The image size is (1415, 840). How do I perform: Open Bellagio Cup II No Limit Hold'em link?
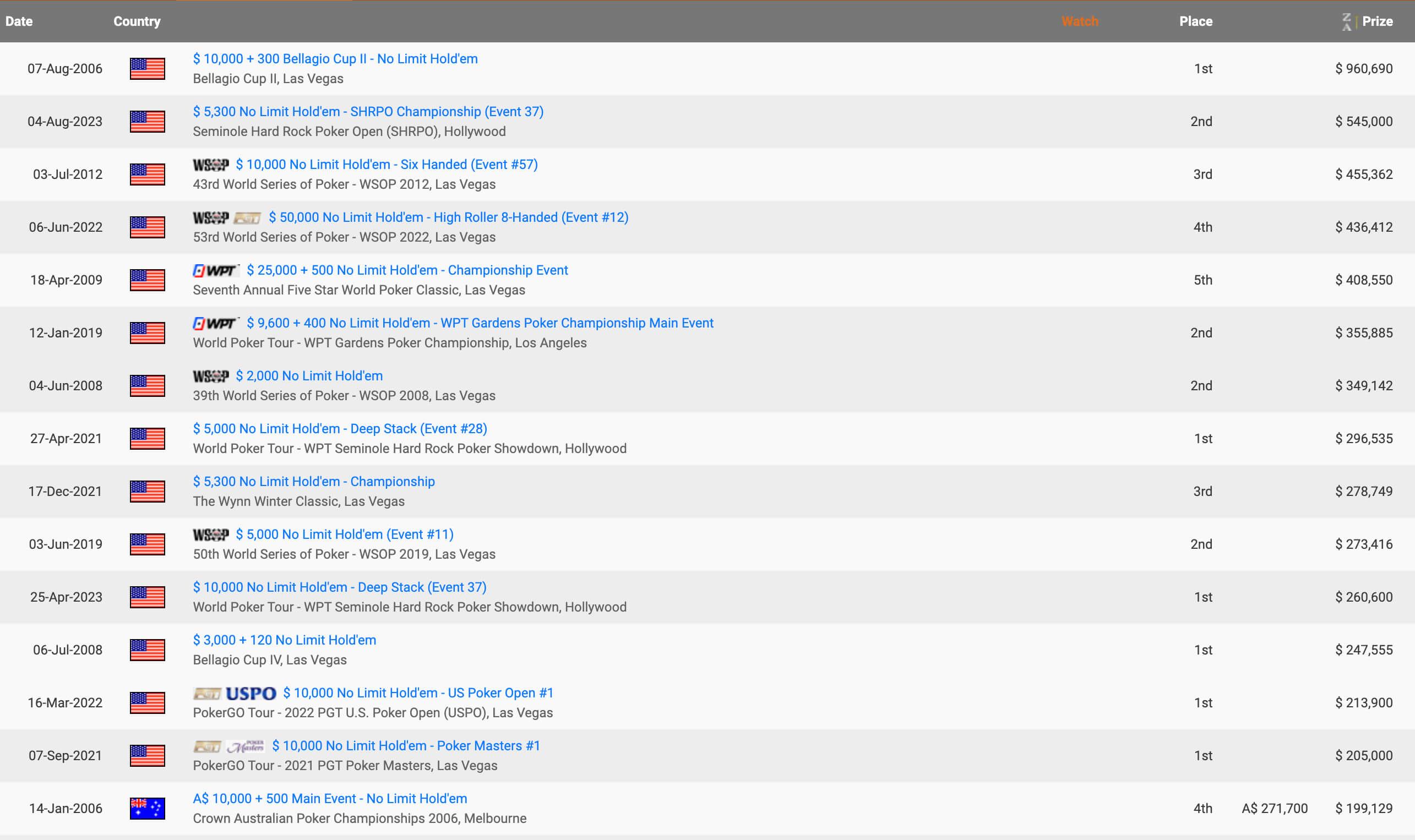point(335,59)
